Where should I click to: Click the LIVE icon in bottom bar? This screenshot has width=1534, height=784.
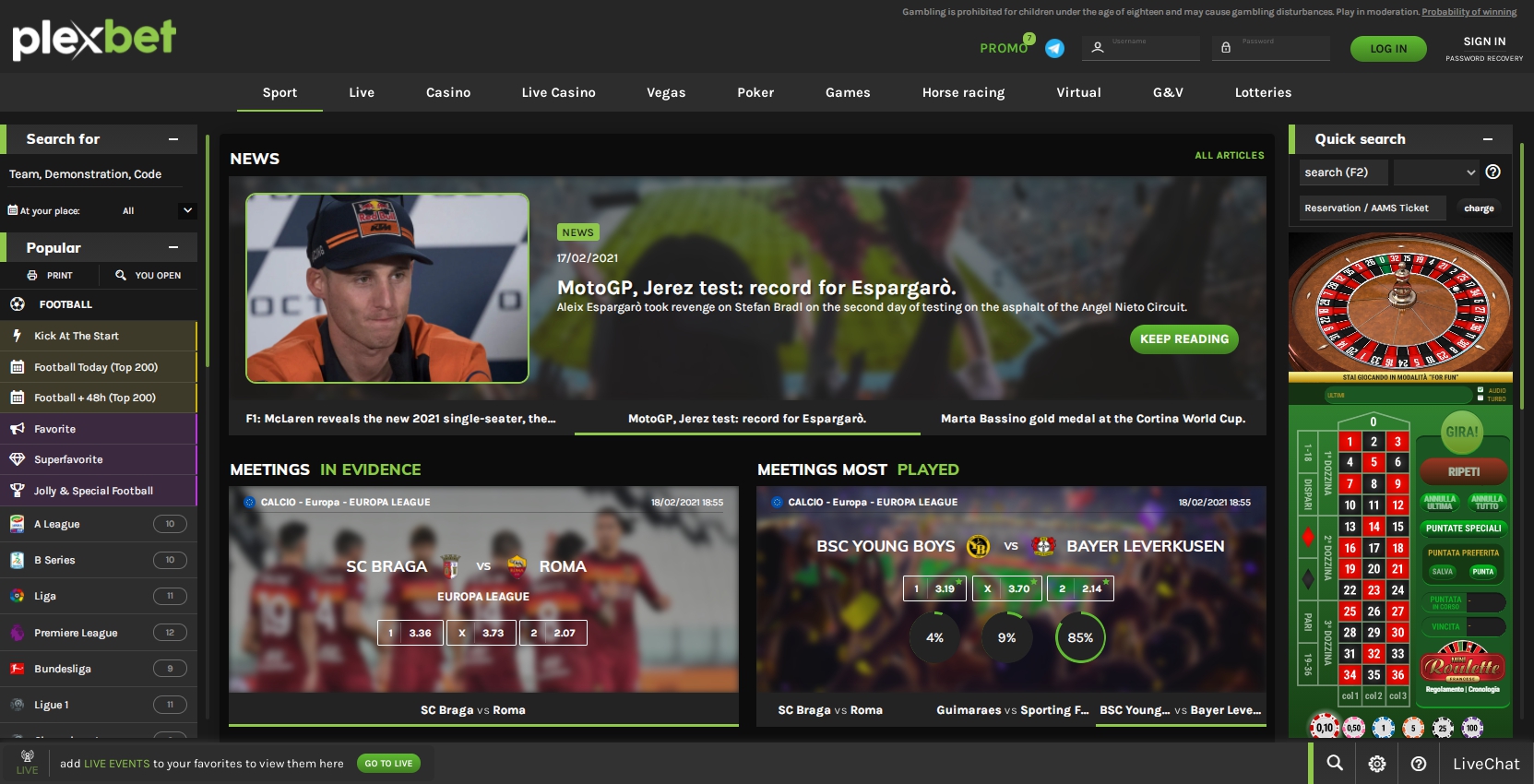tap(28, 763)
